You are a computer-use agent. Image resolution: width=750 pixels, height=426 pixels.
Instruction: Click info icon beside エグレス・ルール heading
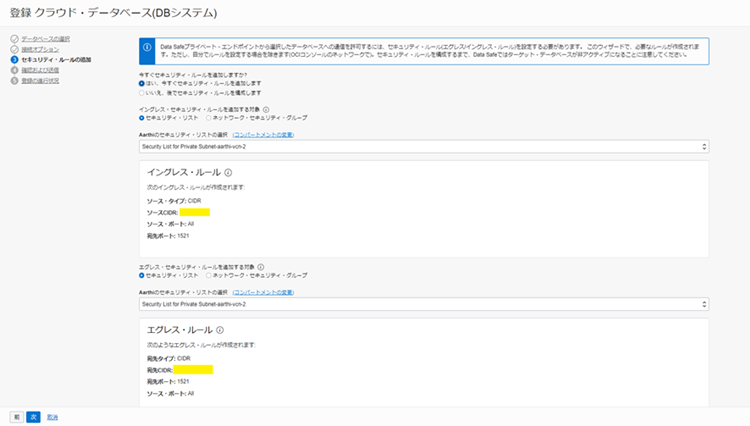click(219, 330)
